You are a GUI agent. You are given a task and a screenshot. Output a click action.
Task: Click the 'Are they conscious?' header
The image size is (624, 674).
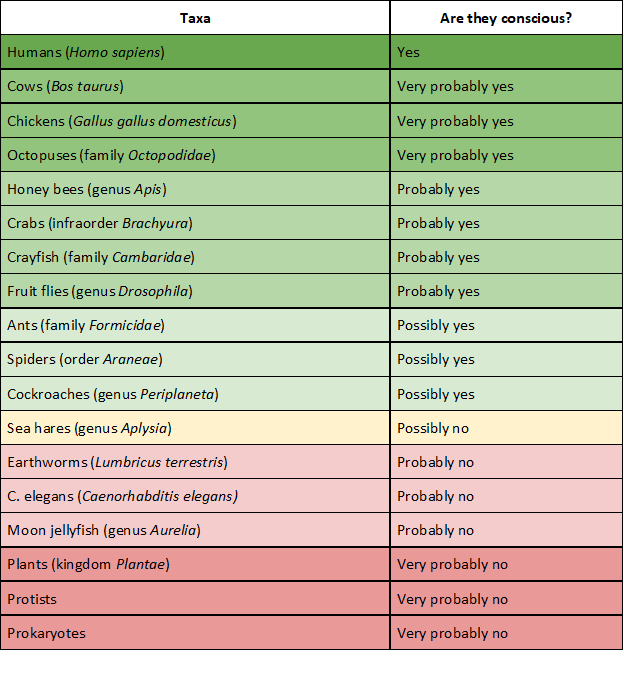click(506, 18)
